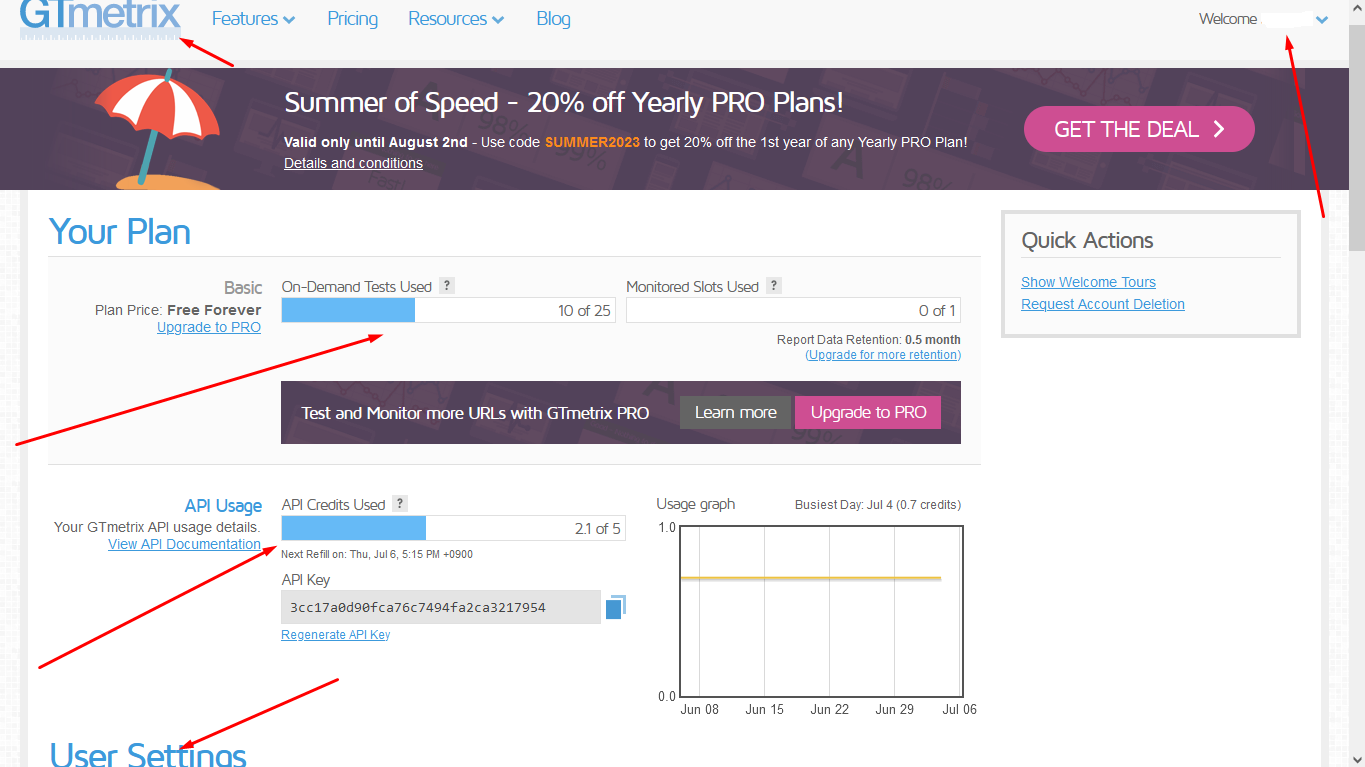
Task: Click the Plan Price: Free Forever text
Action: pyautogui.click(x=178, y=310)
